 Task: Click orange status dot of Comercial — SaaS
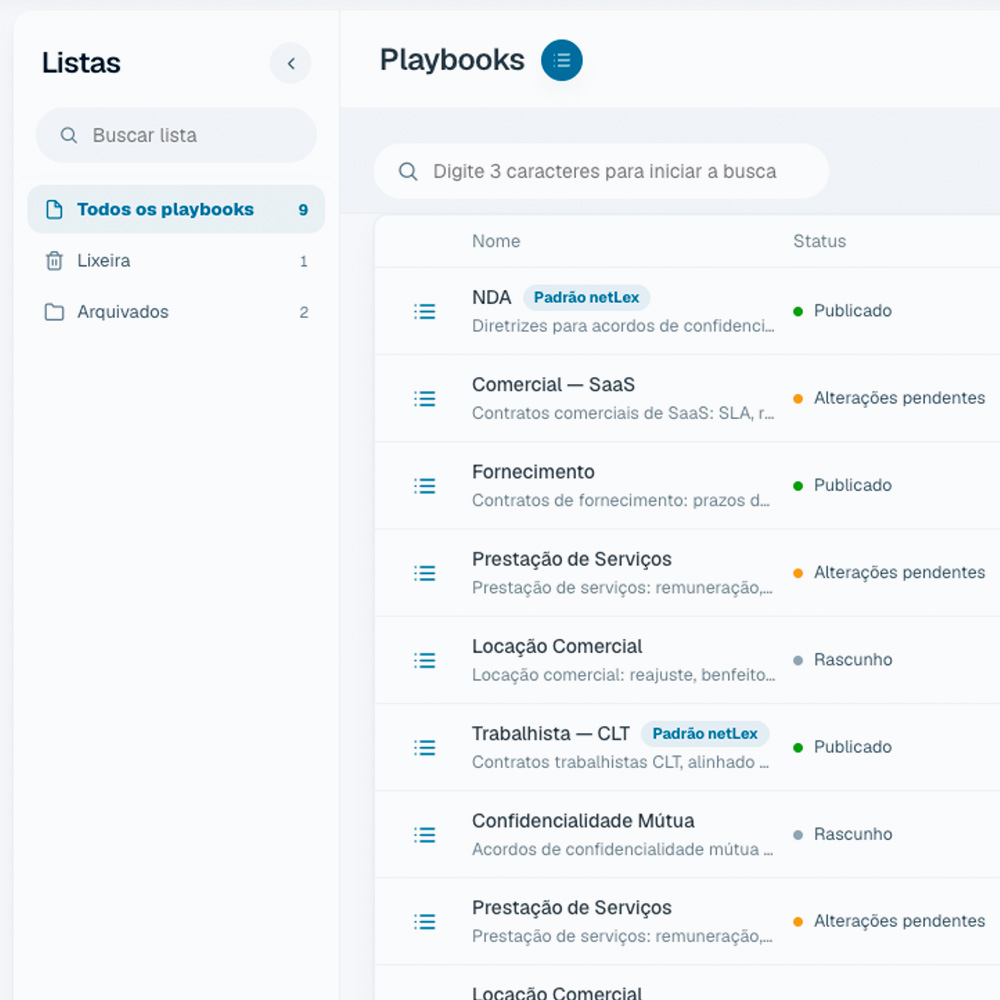pyautogui.click(x=798, y=399)
